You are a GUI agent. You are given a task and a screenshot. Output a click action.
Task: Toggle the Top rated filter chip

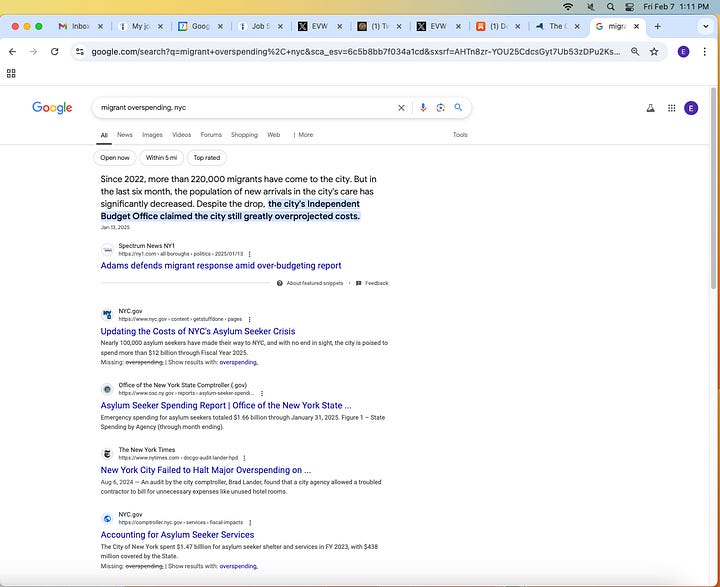[207, 158]
